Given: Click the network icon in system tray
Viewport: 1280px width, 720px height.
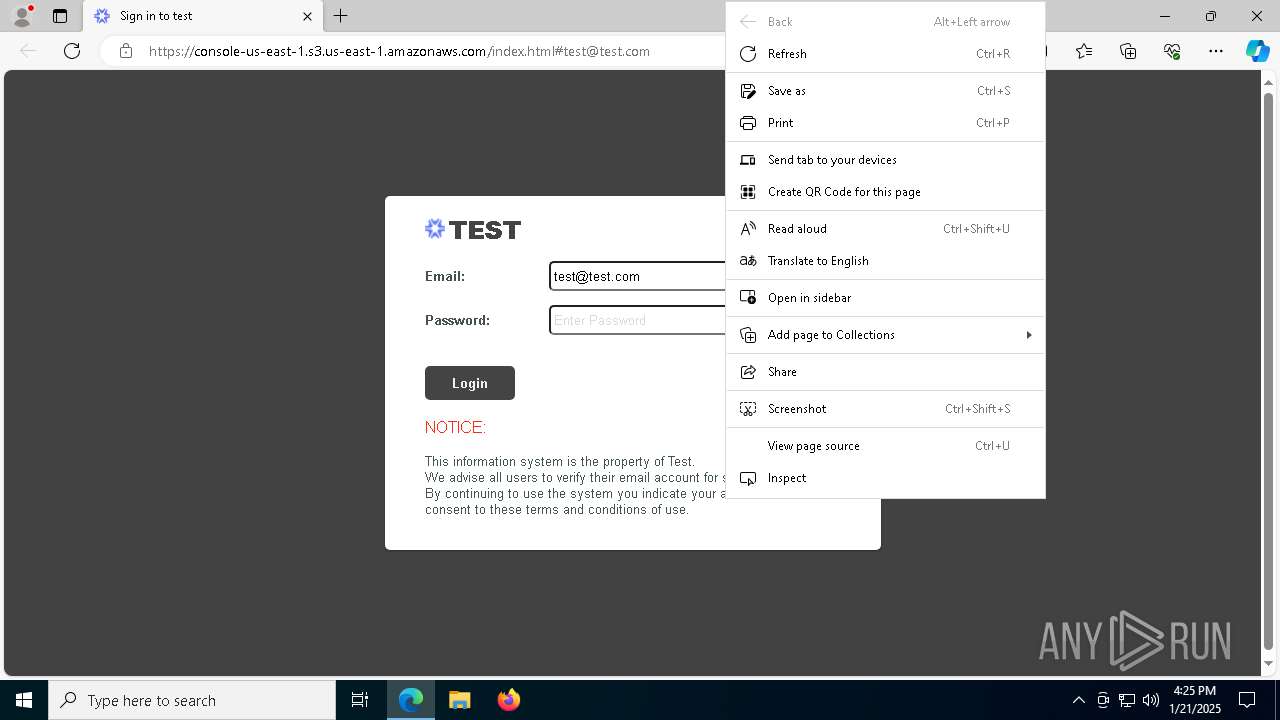Looking at the screenshot, I should pos(1126,700).
